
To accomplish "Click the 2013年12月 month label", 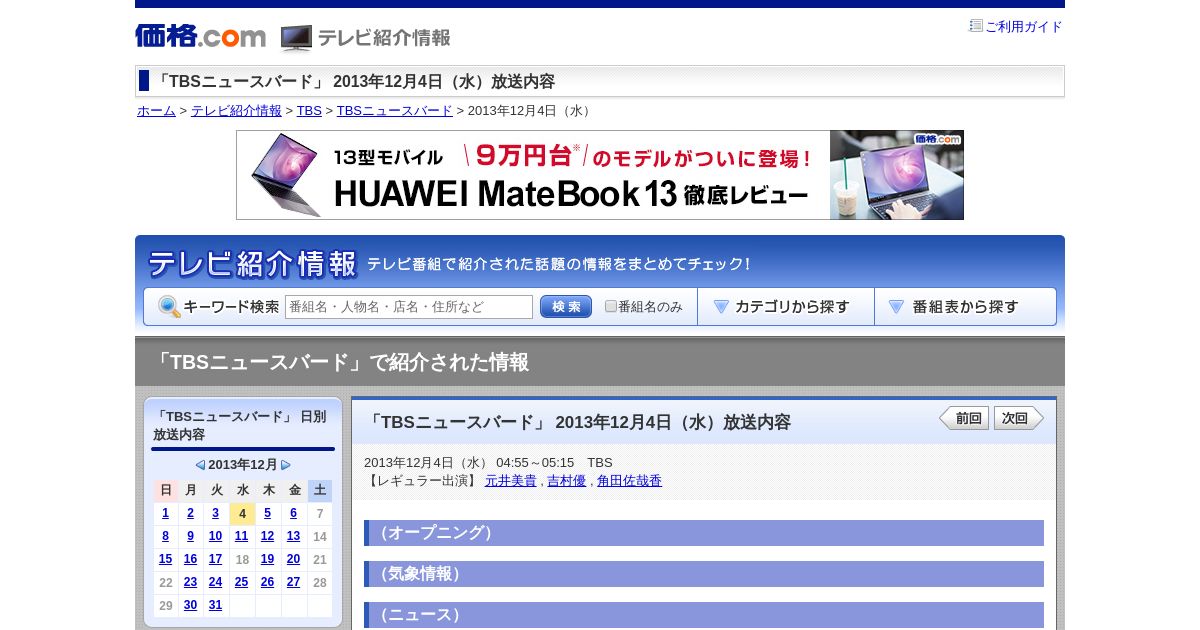I will coord(243,465).
